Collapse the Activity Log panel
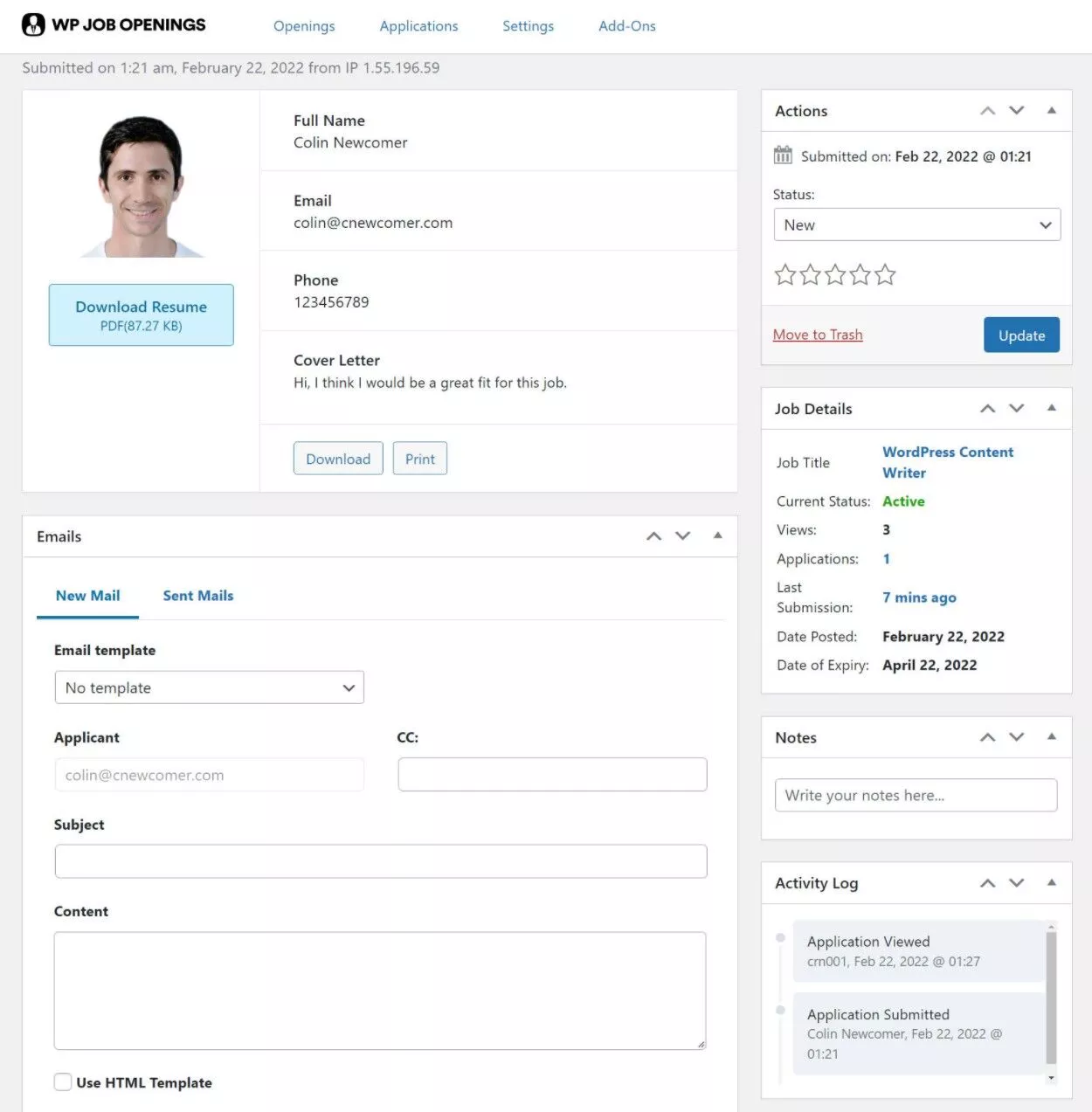1092x1112 pixels. pos(1052,883)
